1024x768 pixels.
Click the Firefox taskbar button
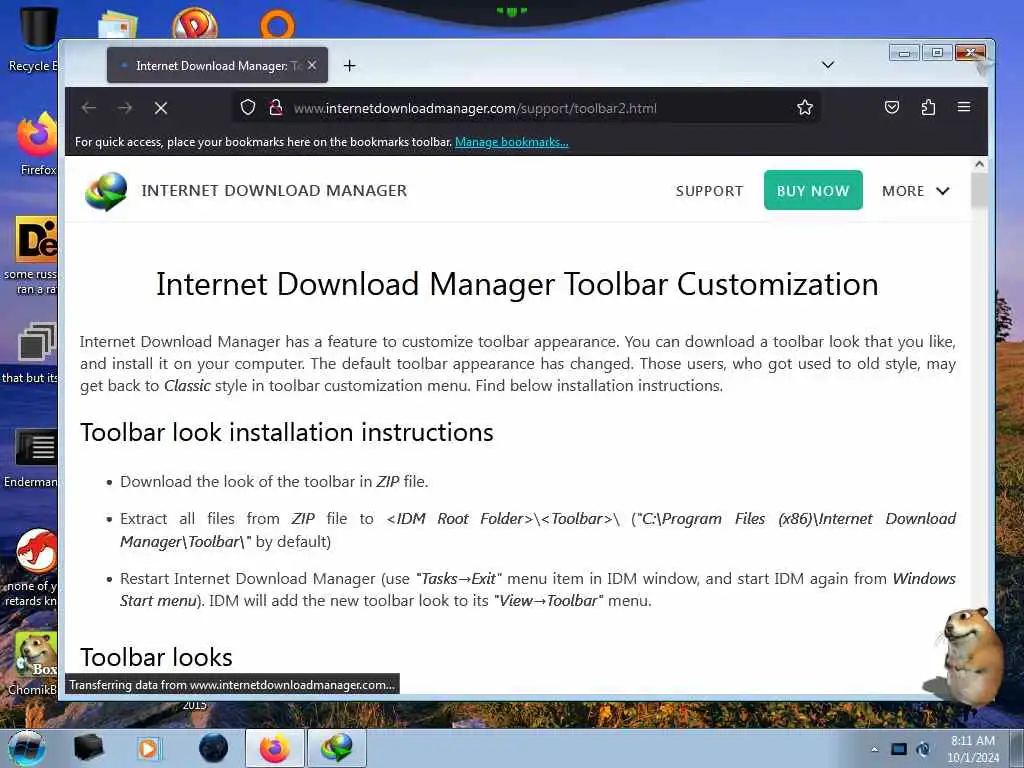coord(275,748)
